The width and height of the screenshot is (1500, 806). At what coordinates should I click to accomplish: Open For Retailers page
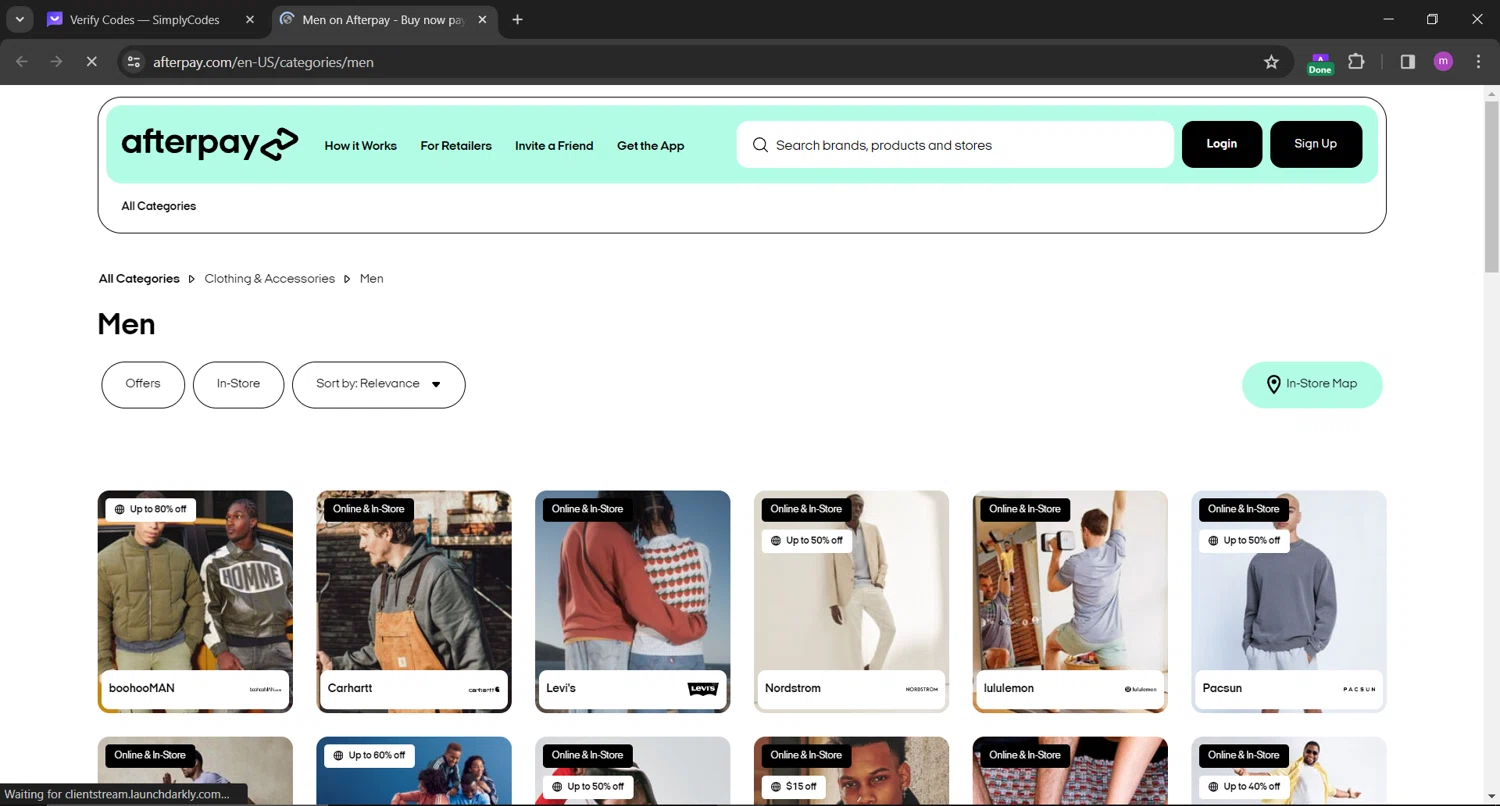[x=456, y=146]
